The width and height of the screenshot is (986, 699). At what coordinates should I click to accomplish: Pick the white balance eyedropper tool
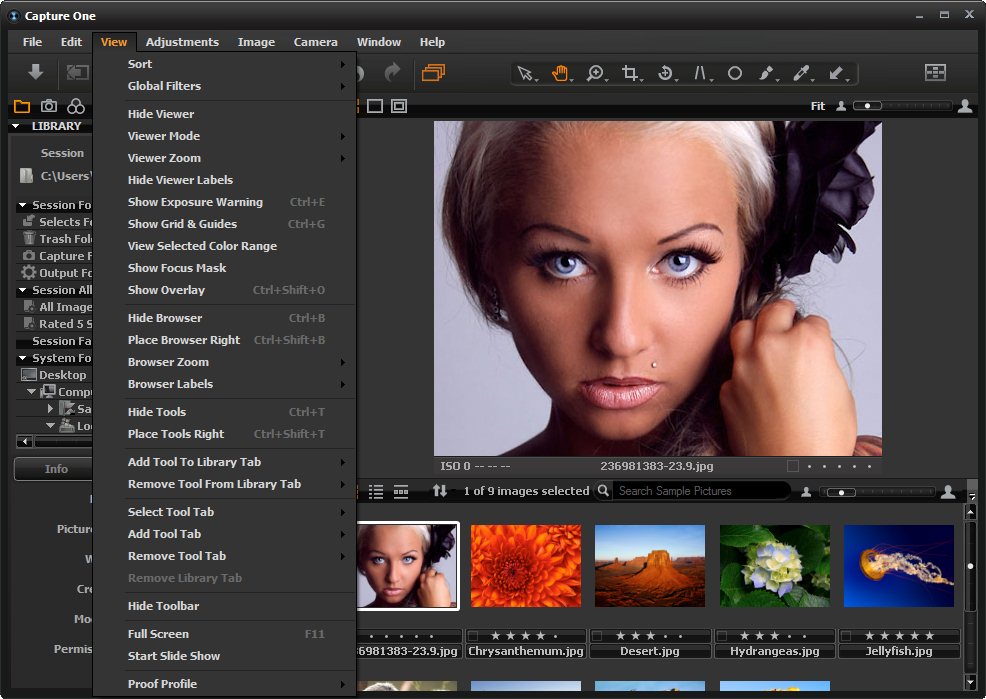tap(800, 73)
